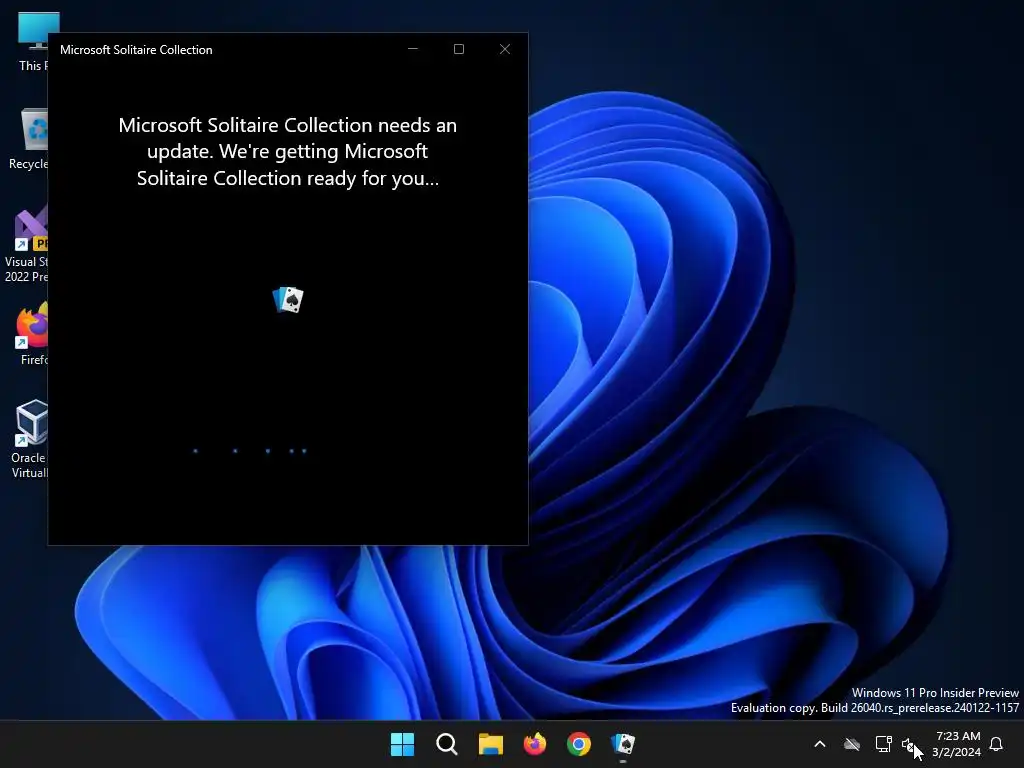Open taskbar Search
Image resolution: width=1024 pixels, height=768 pixels.
[x=447, y=744]
